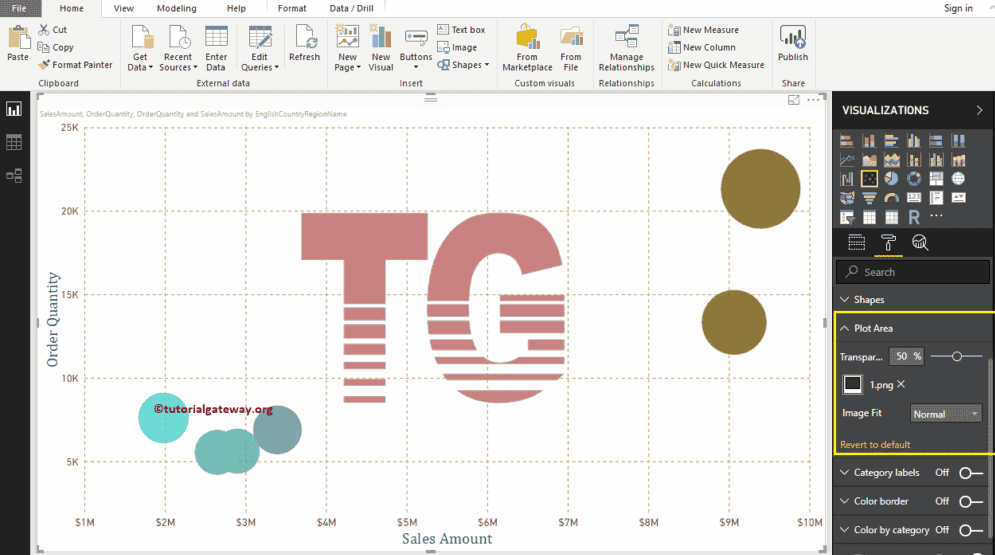This screenshot has height=555, width=995.
Task: Open the Fields well tab icon
Action: click(857, 242)
